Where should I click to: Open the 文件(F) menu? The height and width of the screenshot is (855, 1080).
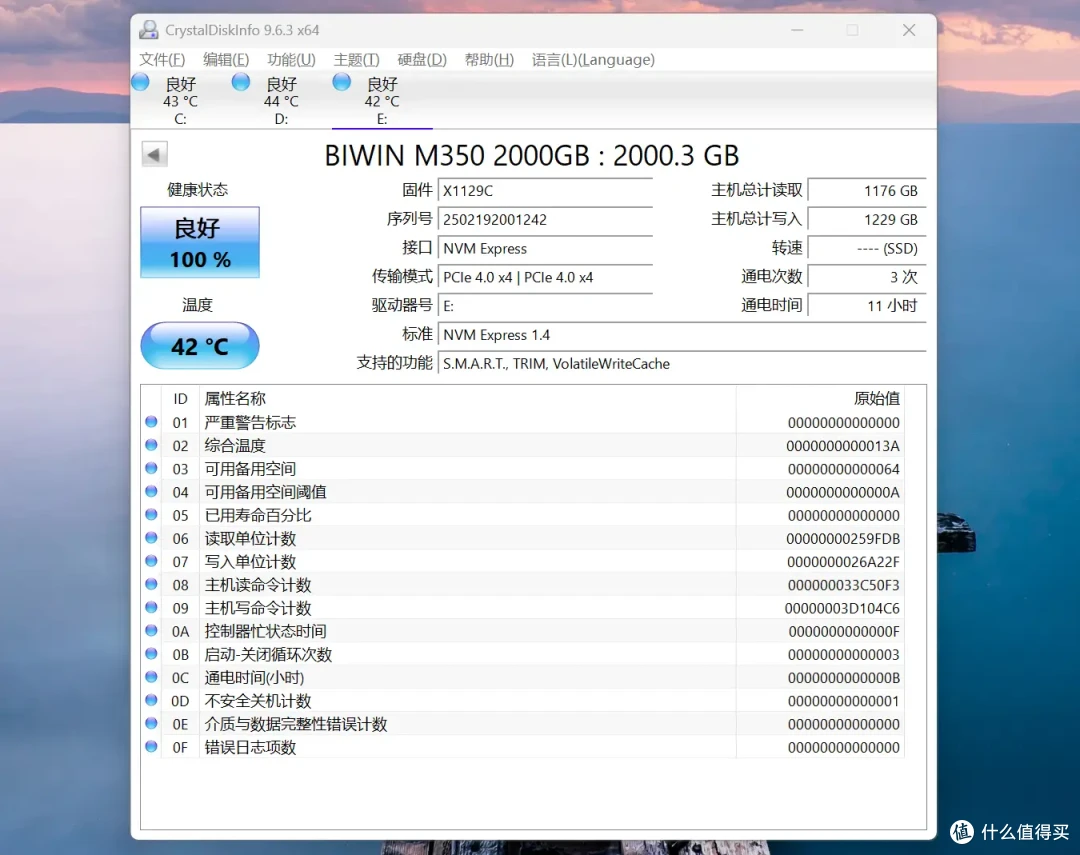pyautogui.click(x=162, y=60)
